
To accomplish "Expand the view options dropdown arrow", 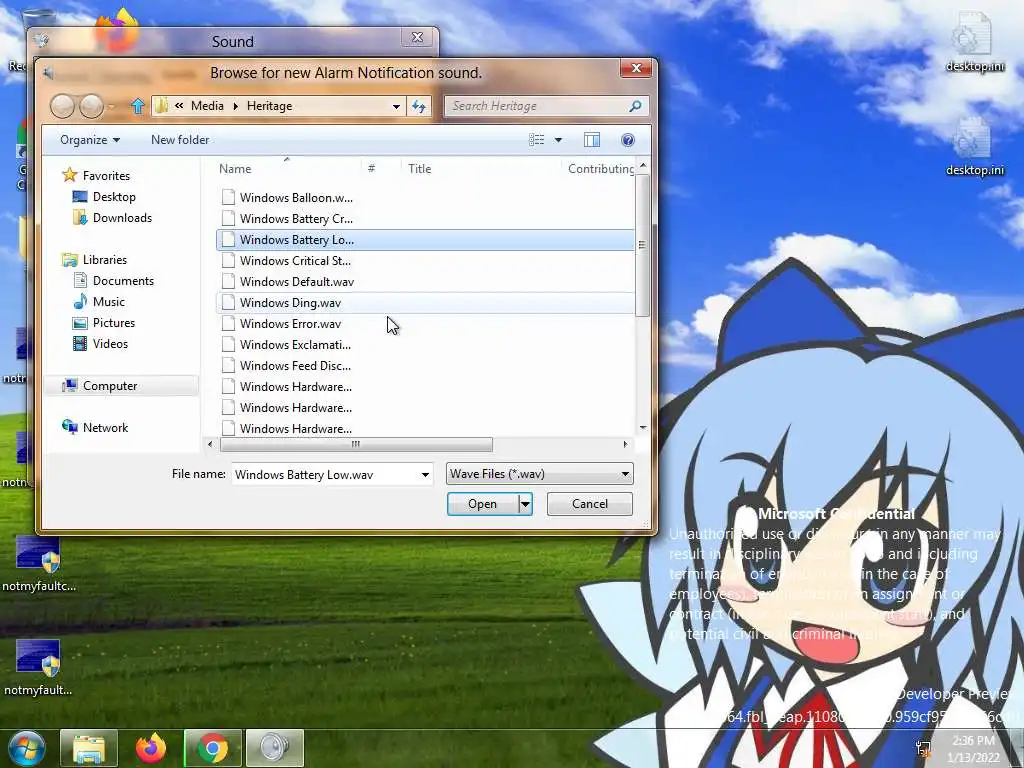I will [x=558, y=140].
